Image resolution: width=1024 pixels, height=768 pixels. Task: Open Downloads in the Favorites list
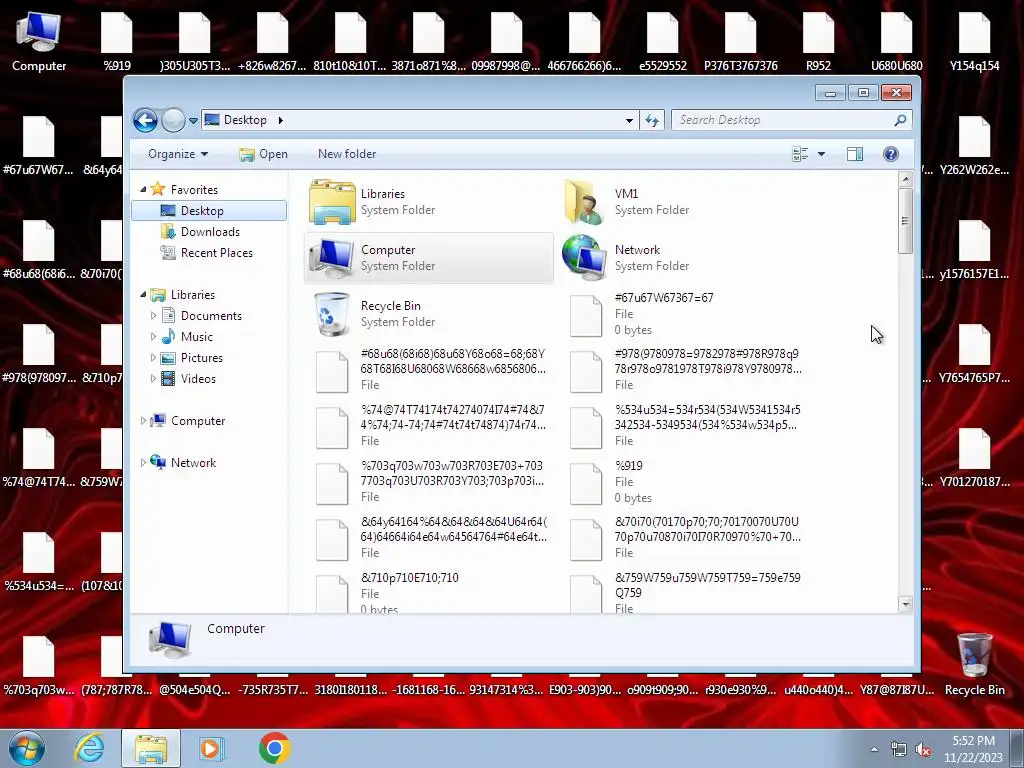209,232
